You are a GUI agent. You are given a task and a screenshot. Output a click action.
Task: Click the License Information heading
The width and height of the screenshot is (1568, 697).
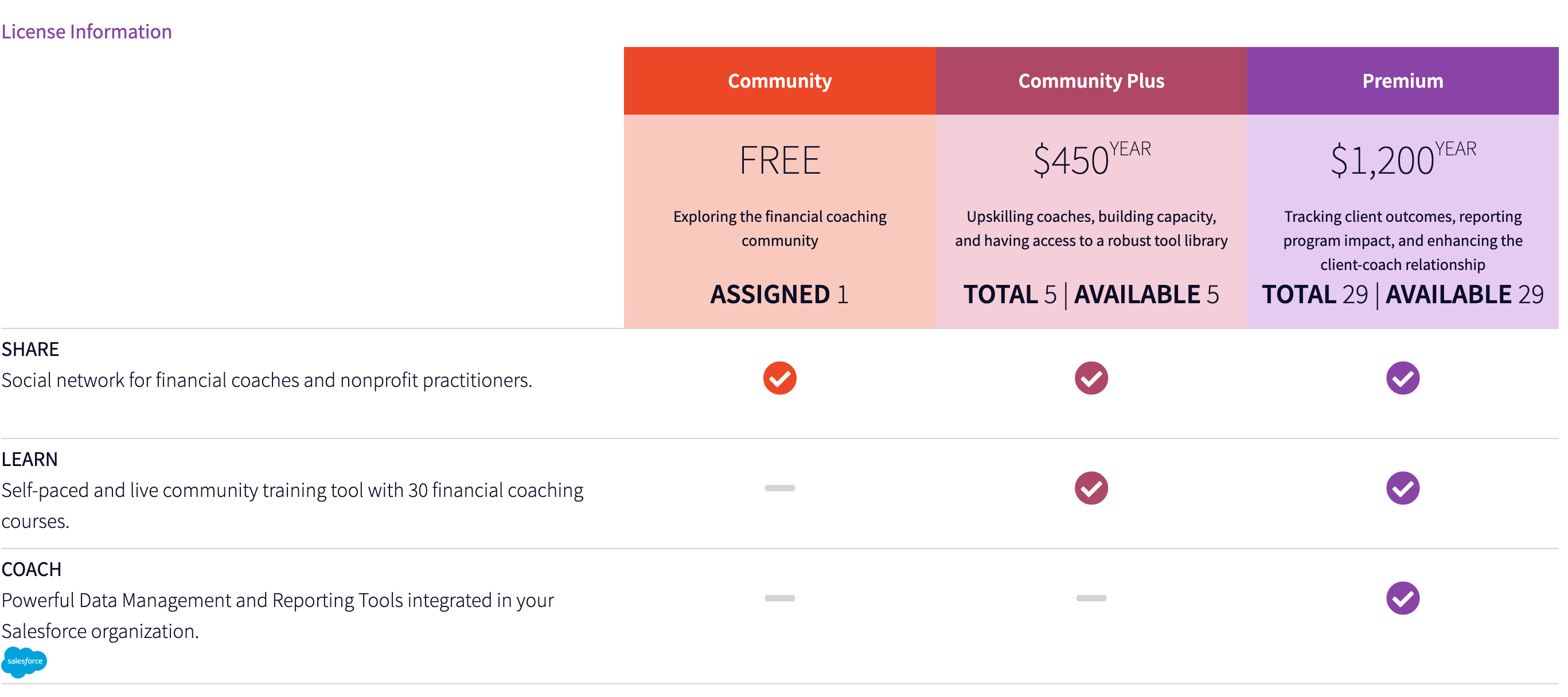click(x=87, y=32)
